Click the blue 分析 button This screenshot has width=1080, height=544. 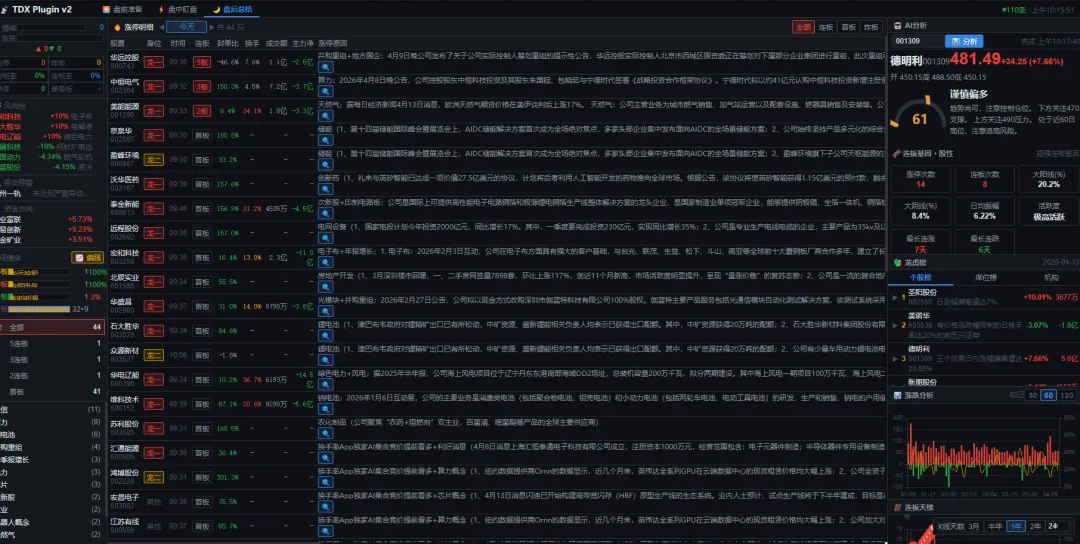pos(964,41)
